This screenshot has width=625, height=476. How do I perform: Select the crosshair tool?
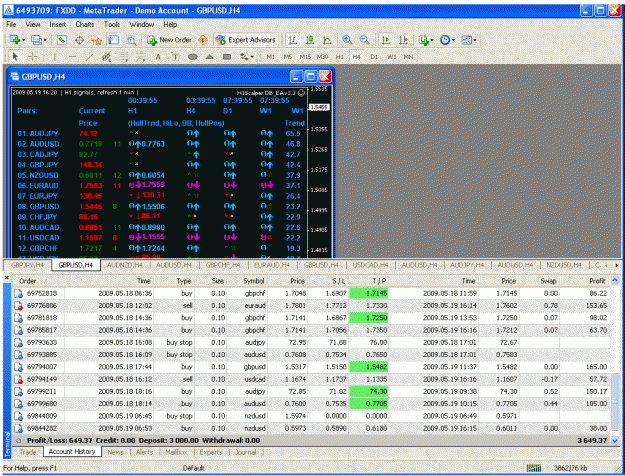click(x=33, y=57)
